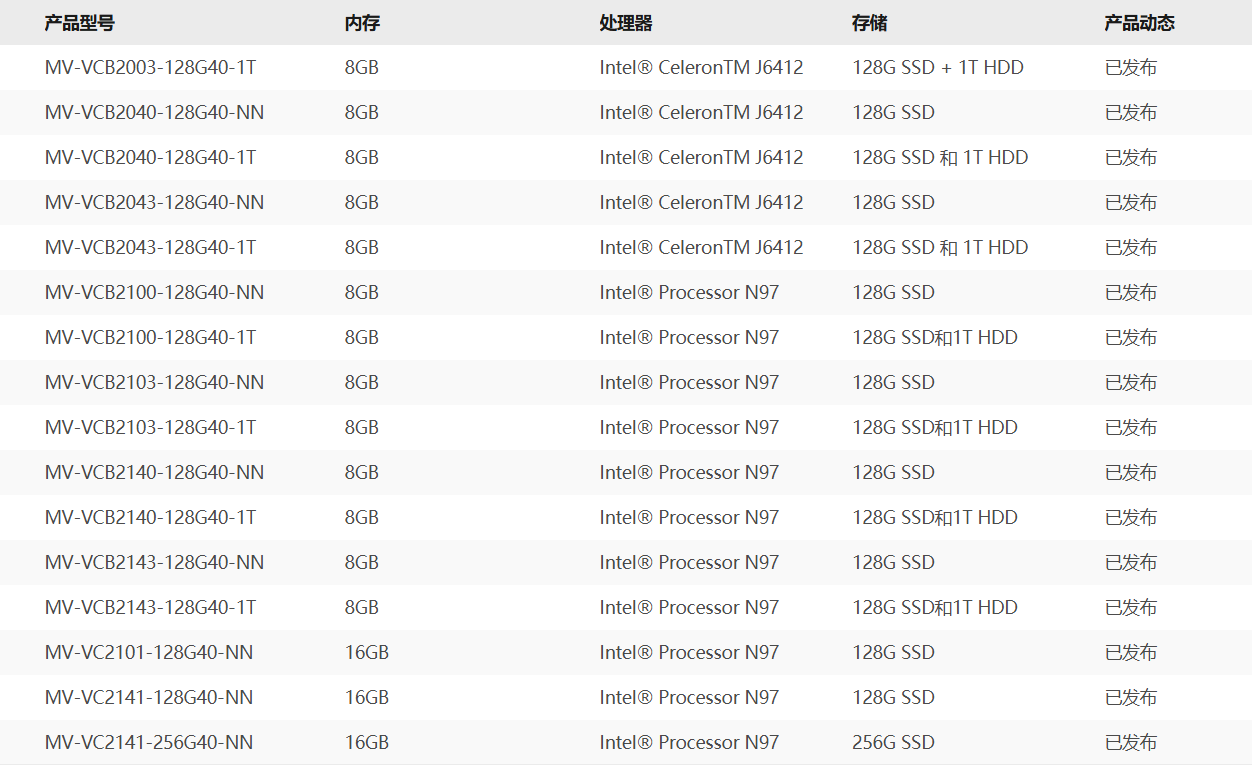Click Celeron J6412 processor in MV-VCB2043-128G40-1T row
The image size is (1252, 767).
click(x=702, y=248)
